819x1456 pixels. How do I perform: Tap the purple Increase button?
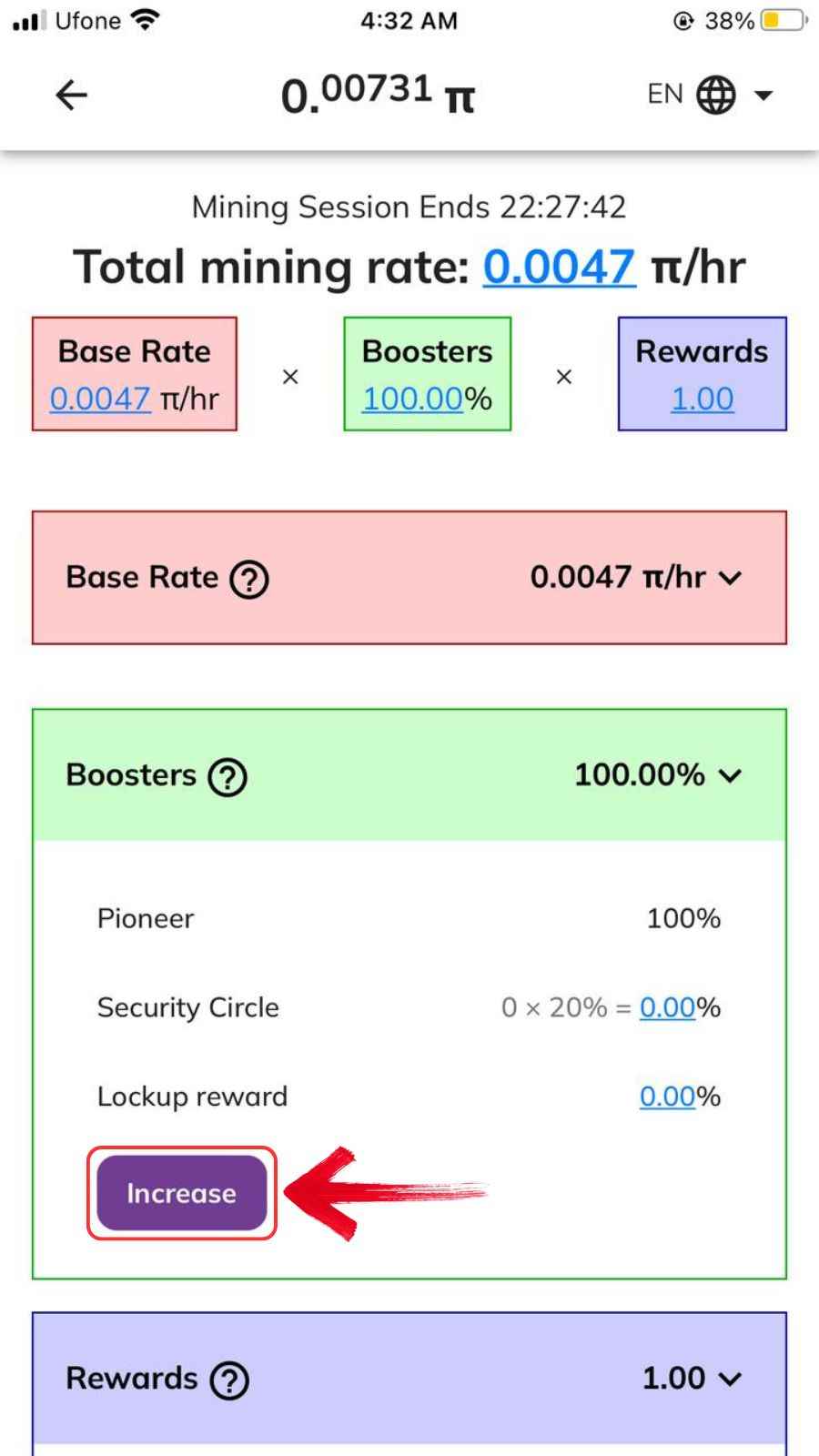point(182,1193)
